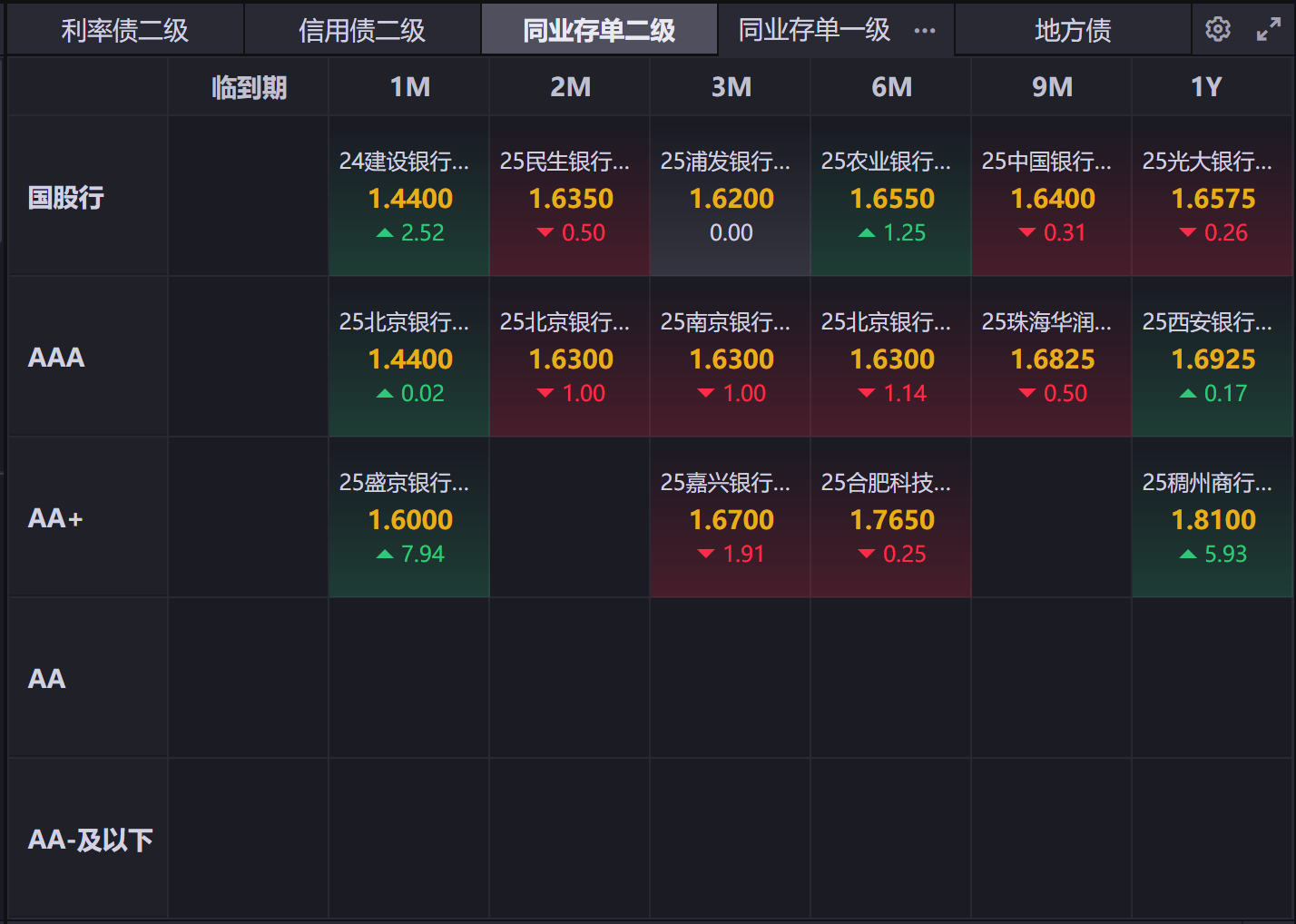The width and height of the screenshot is (1296, 924).
Task: Open the 地方债 tab
Action: (x=1073, y=31)
